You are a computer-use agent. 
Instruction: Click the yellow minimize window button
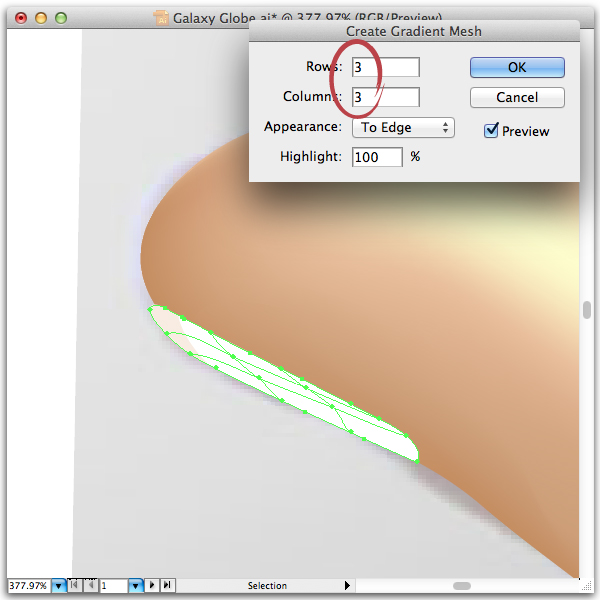point(41,18)
